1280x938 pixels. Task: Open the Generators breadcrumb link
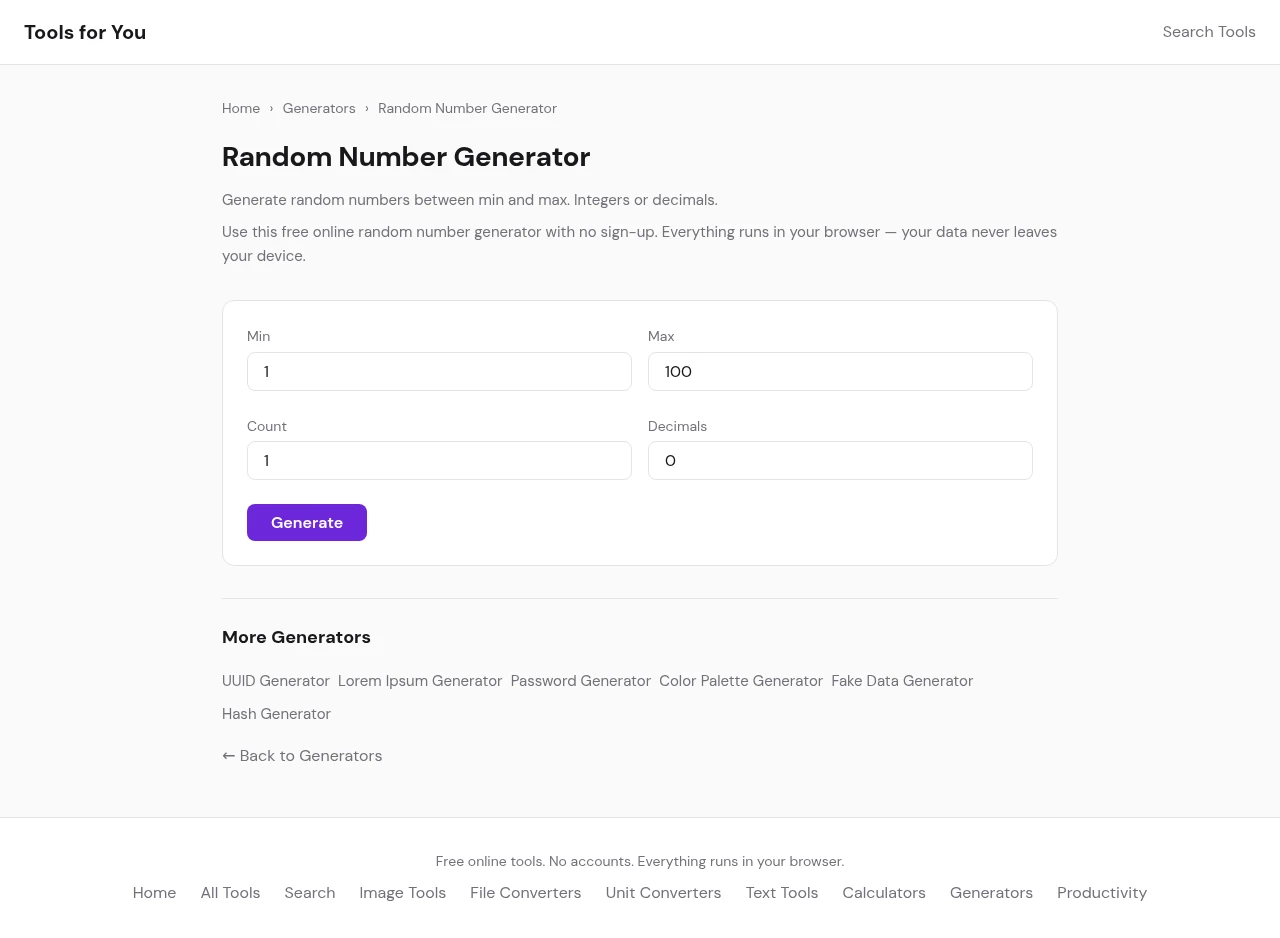tap(319, 108)
